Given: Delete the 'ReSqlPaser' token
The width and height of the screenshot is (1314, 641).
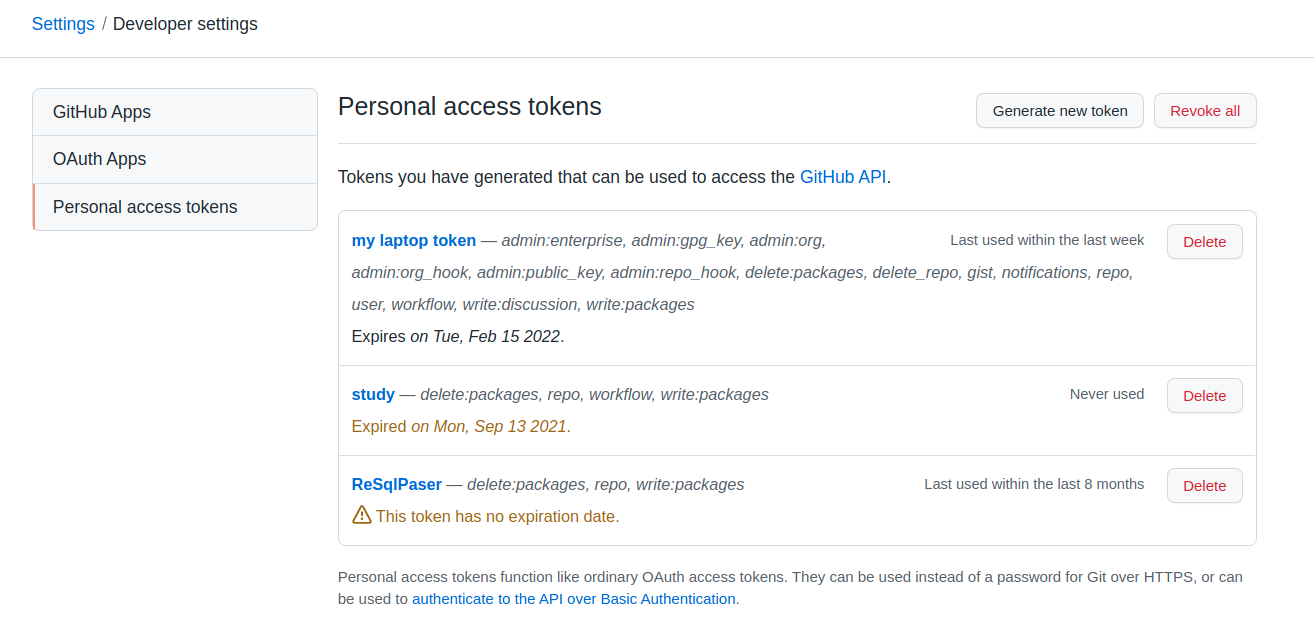Looking at the screenshot, I should coord(1204,486).
